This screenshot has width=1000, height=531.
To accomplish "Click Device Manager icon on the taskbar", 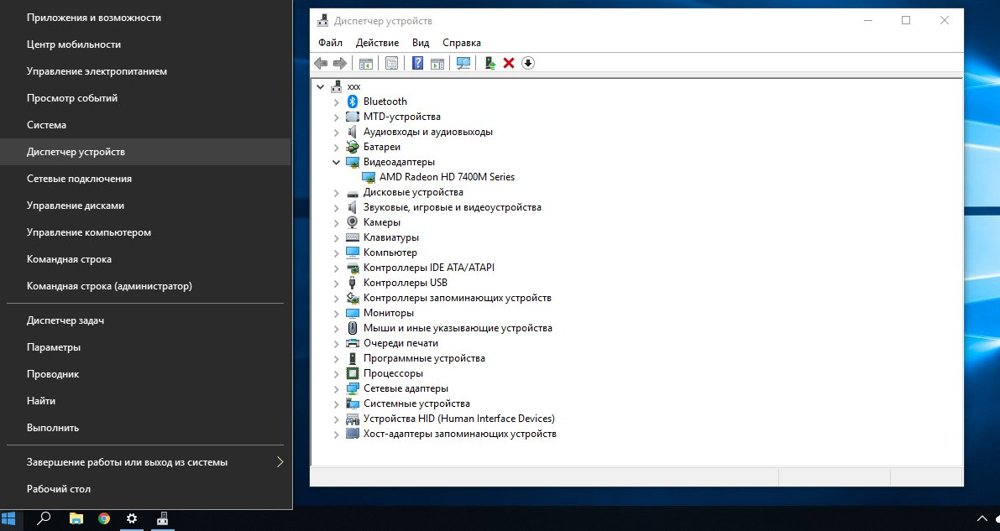I will (163, 518).
